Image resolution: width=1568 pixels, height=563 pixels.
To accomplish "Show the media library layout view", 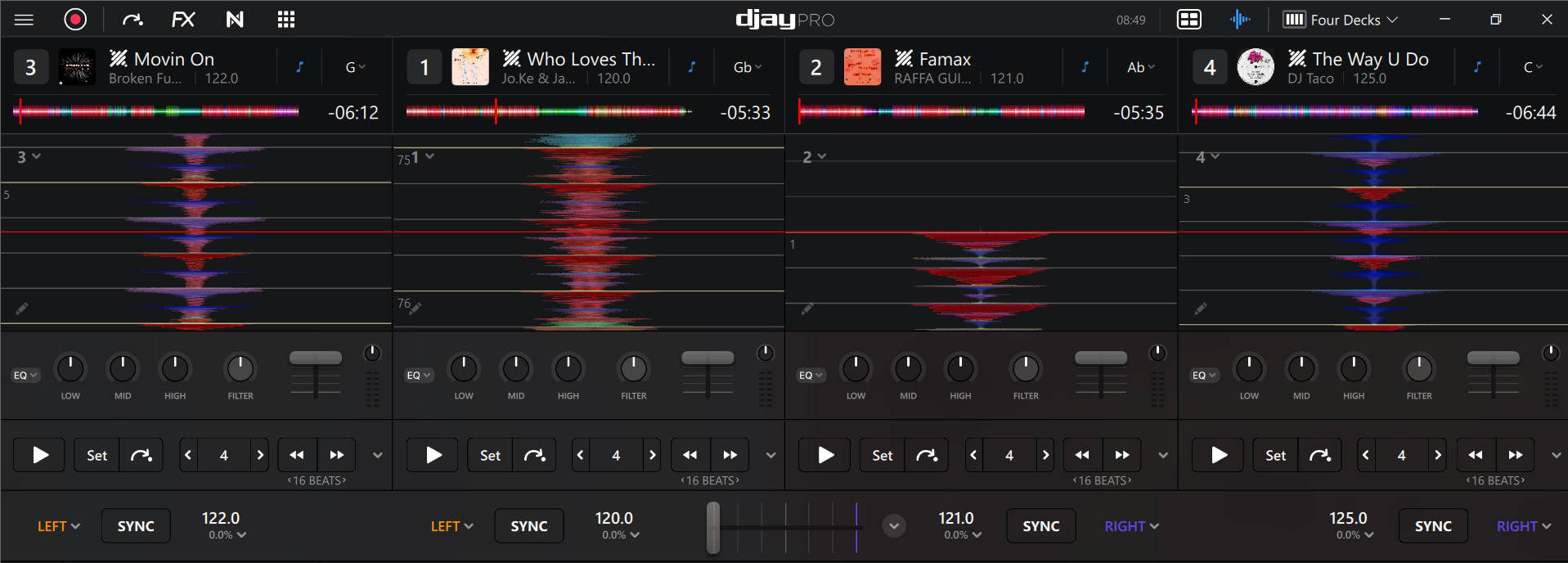I will (1189, 20).
